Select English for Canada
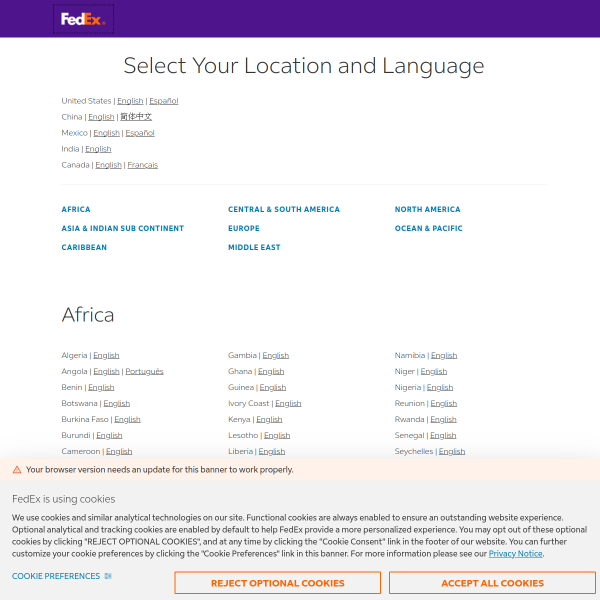 (108, 165)
